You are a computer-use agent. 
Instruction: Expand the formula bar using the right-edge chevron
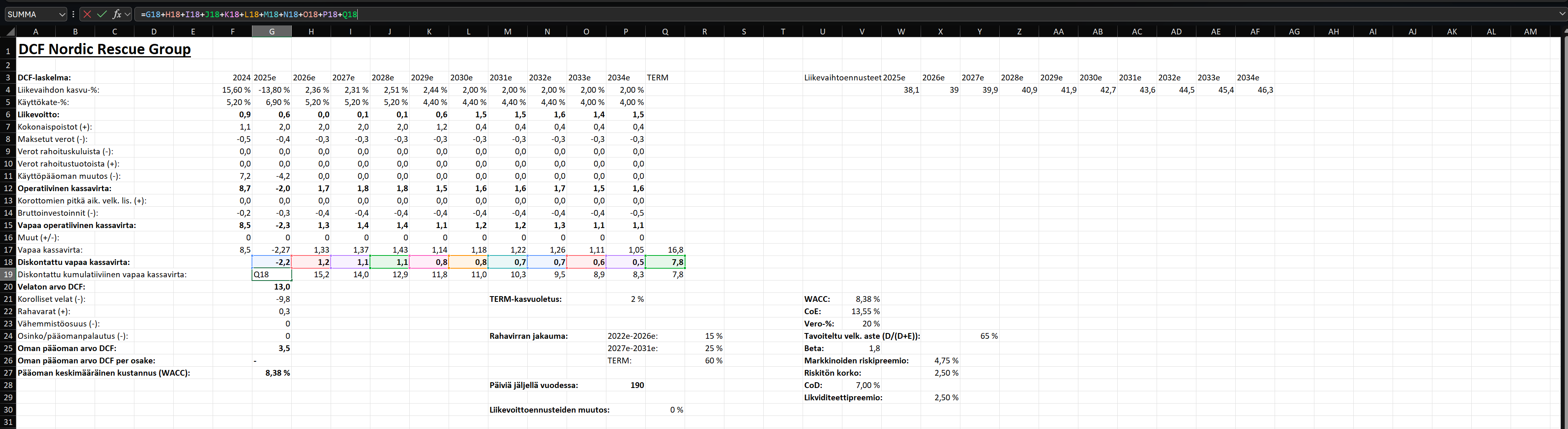pos(1563,14)
